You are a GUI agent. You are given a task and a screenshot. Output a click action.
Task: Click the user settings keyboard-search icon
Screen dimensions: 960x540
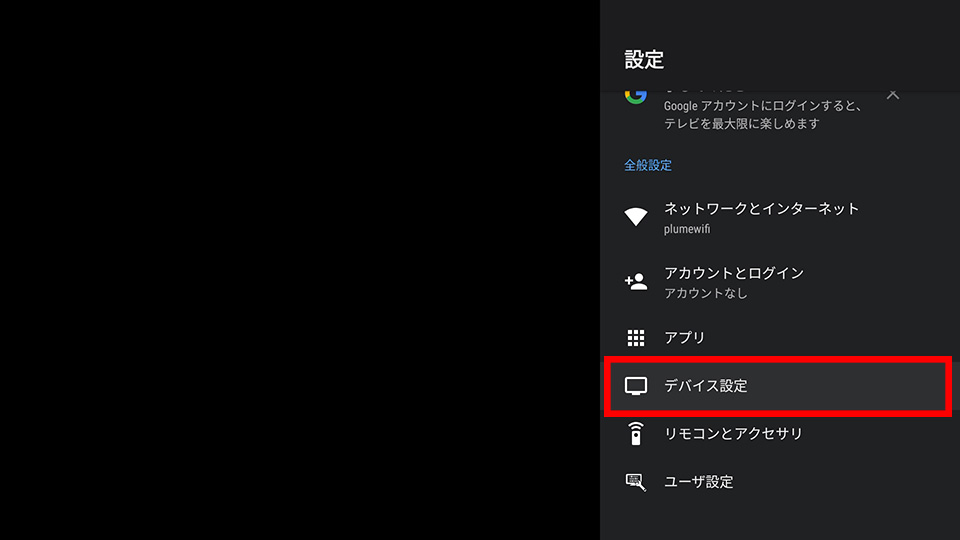point(636,482)
